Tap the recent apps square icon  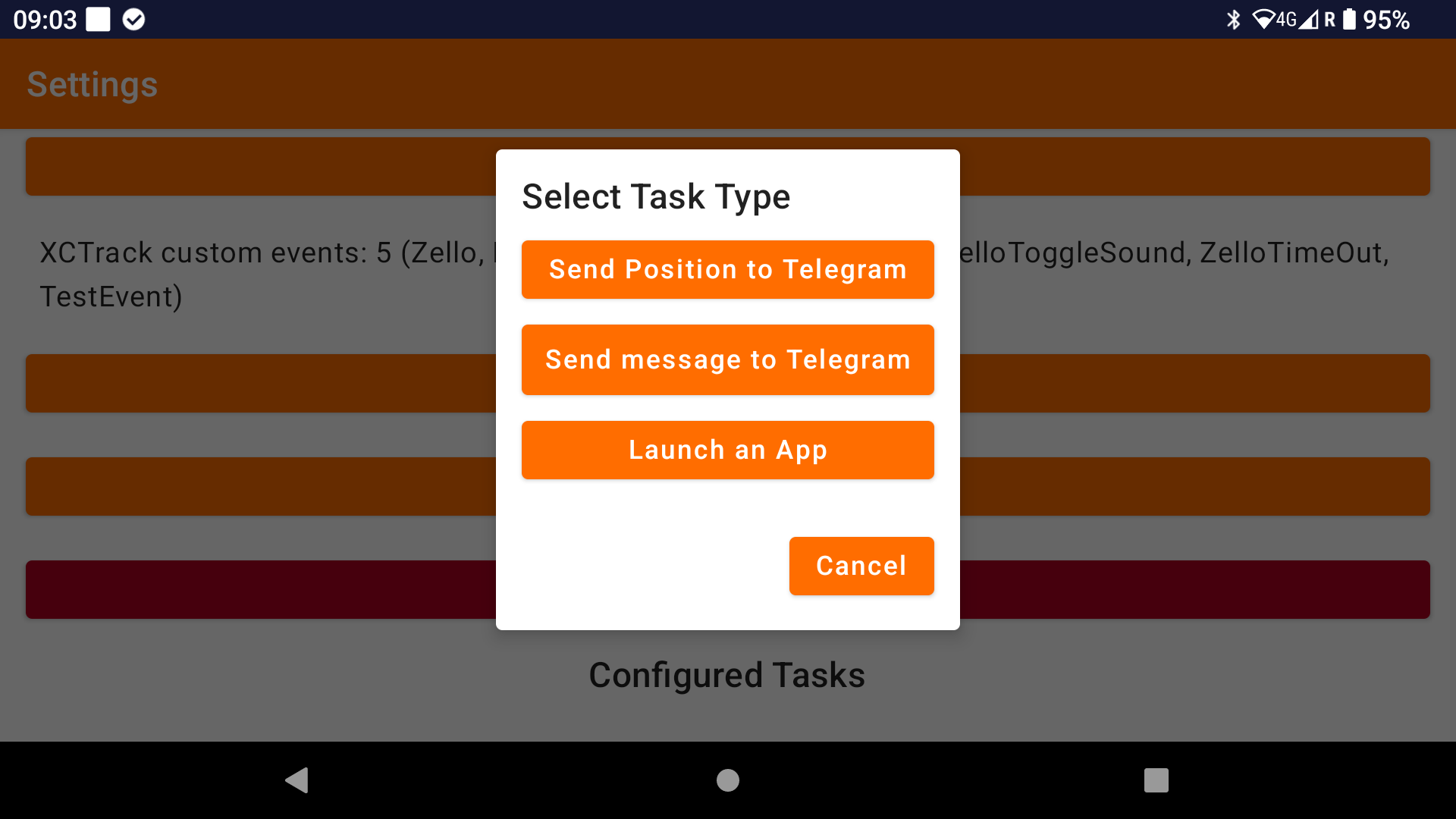(x=1156, y=780)
